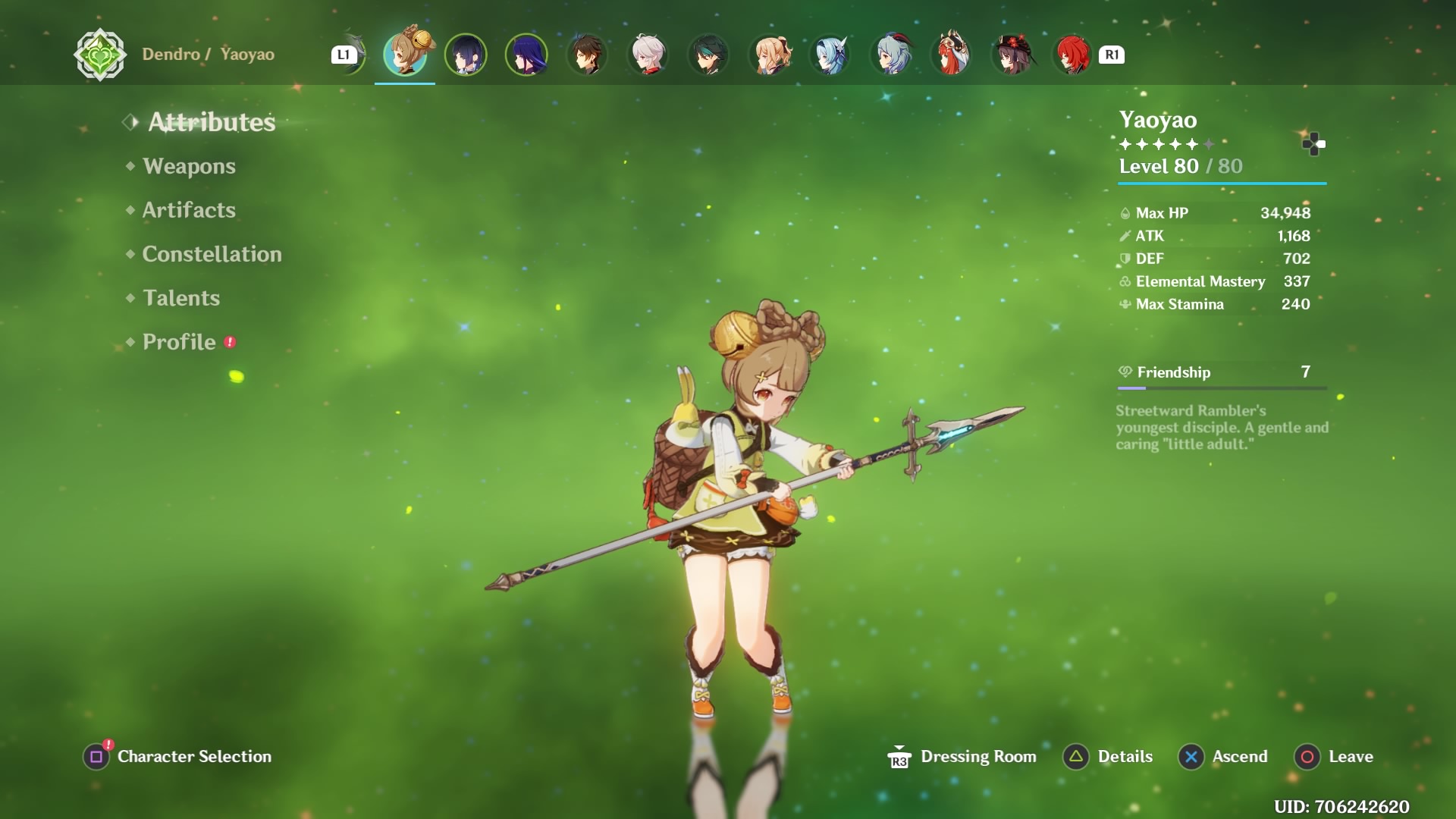
Task: Select the Zhongli portrait
Action: (587, 55)
